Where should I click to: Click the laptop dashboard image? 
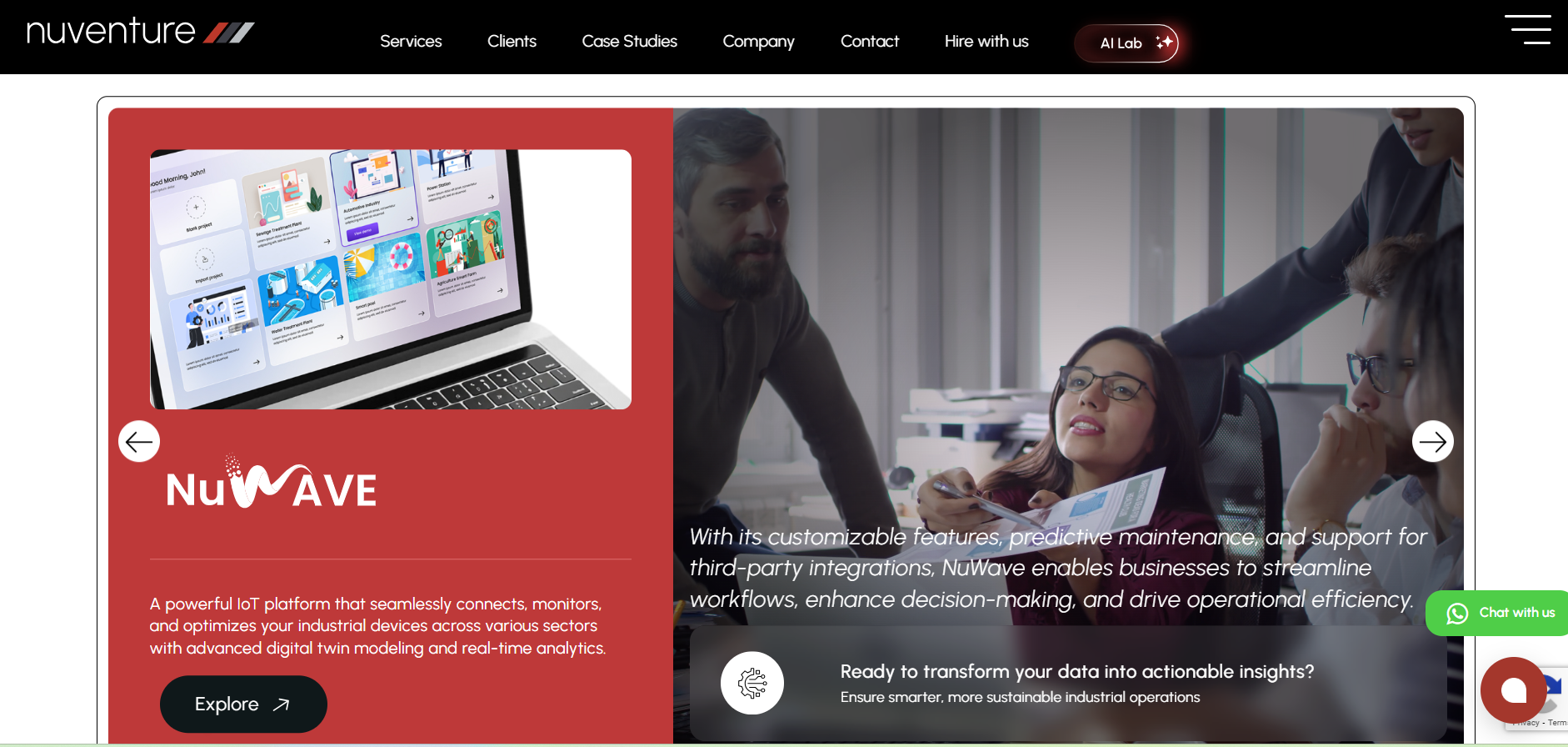tap(391, 279)
